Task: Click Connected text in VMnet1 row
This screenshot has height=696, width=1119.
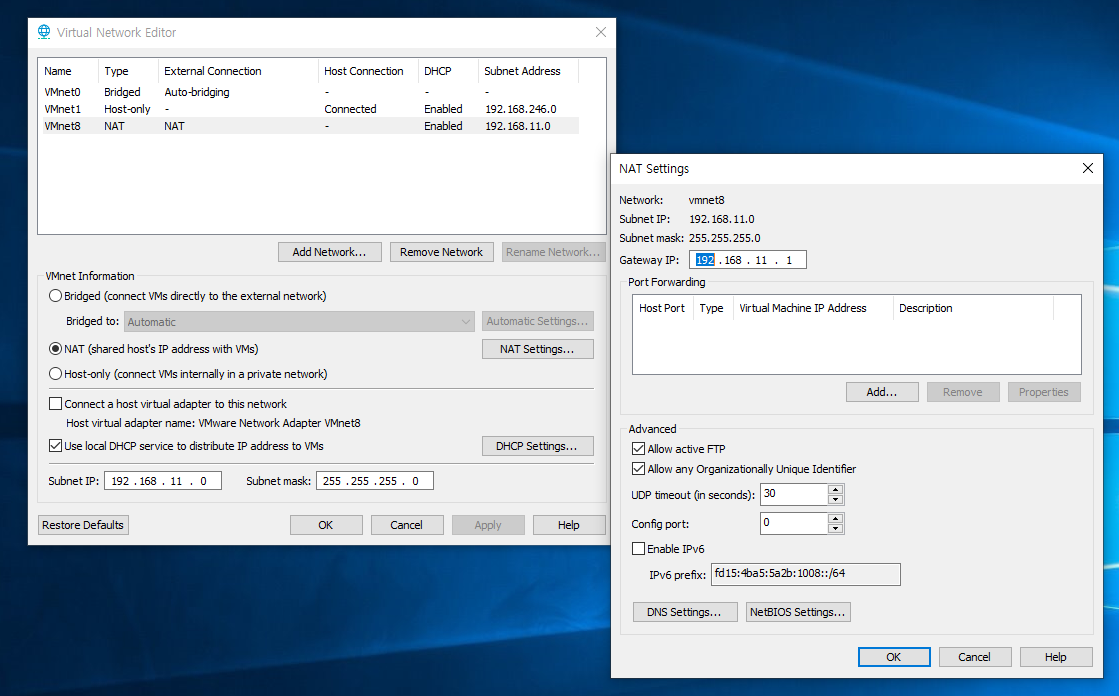Action: tap(350, 109)
